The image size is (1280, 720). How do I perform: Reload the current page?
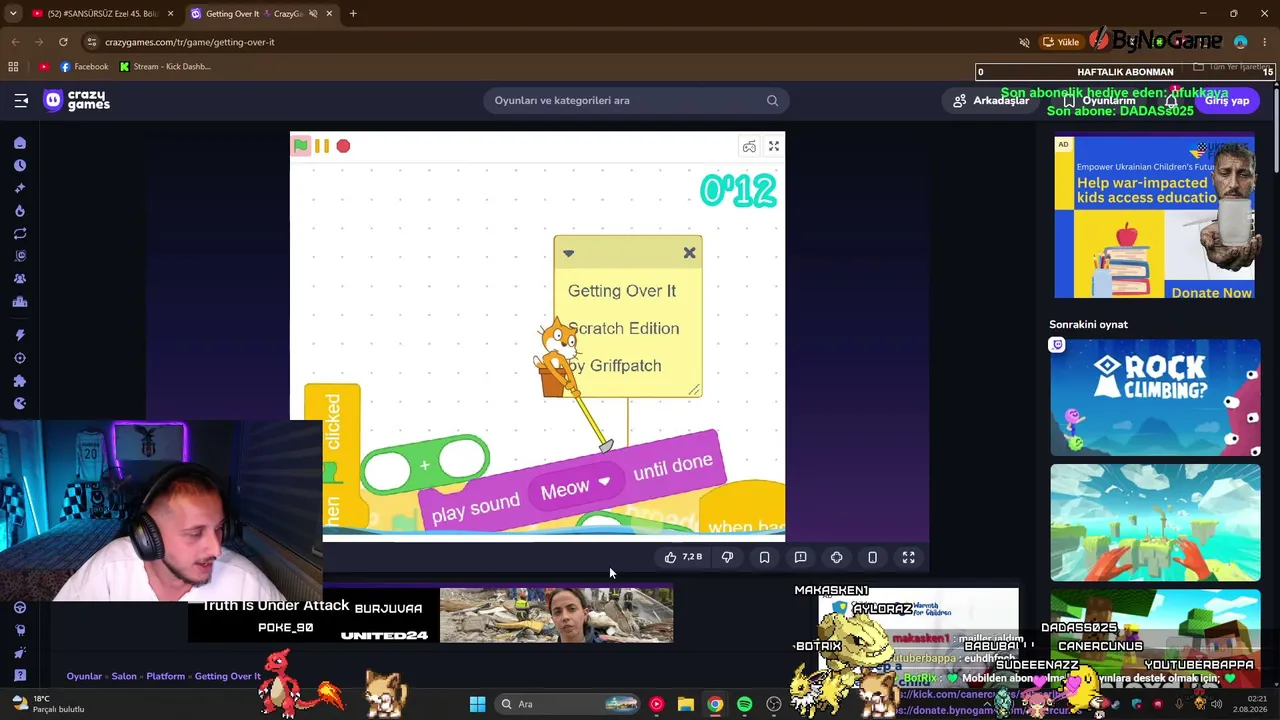pos(63,42)
